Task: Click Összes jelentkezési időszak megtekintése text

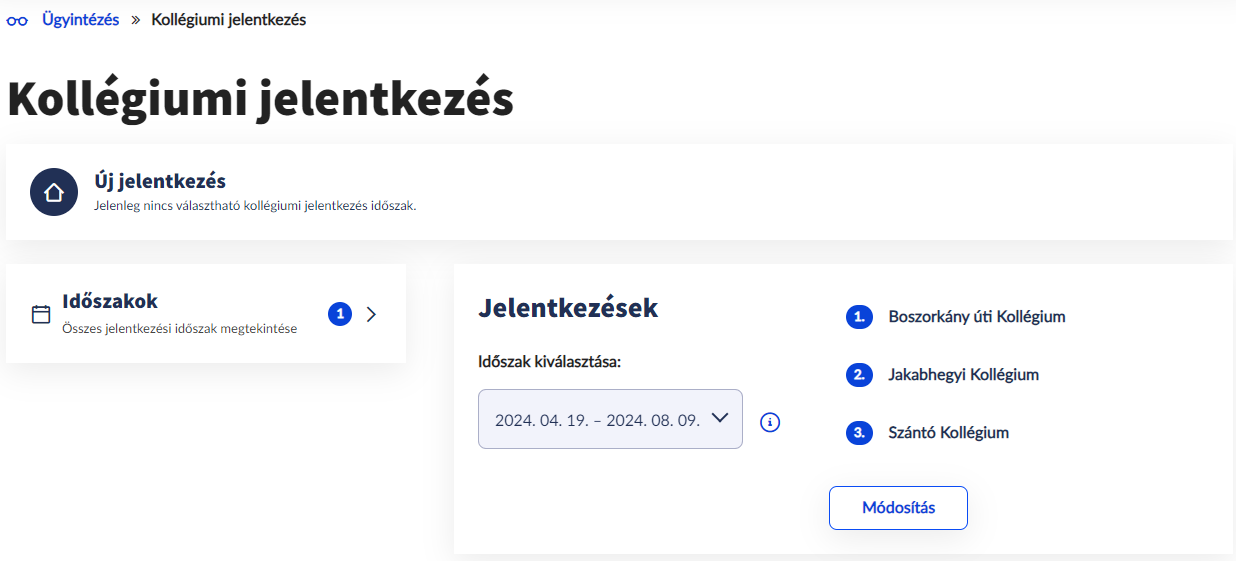Action: tap(179, 328)
